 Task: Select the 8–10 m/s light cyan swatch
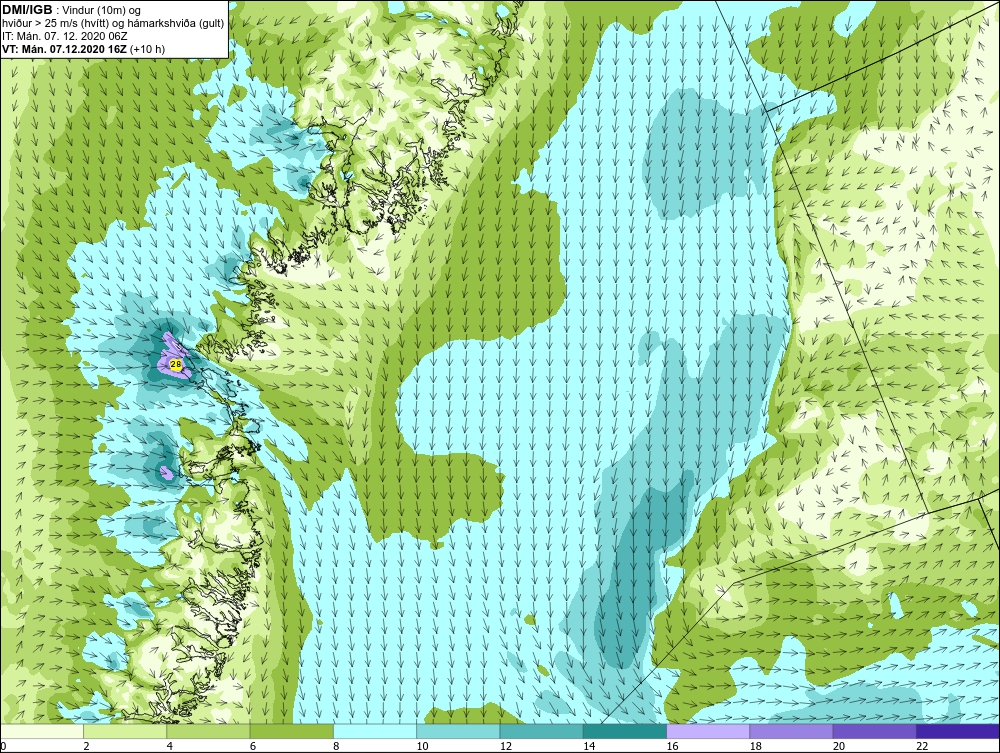point(375,731)
